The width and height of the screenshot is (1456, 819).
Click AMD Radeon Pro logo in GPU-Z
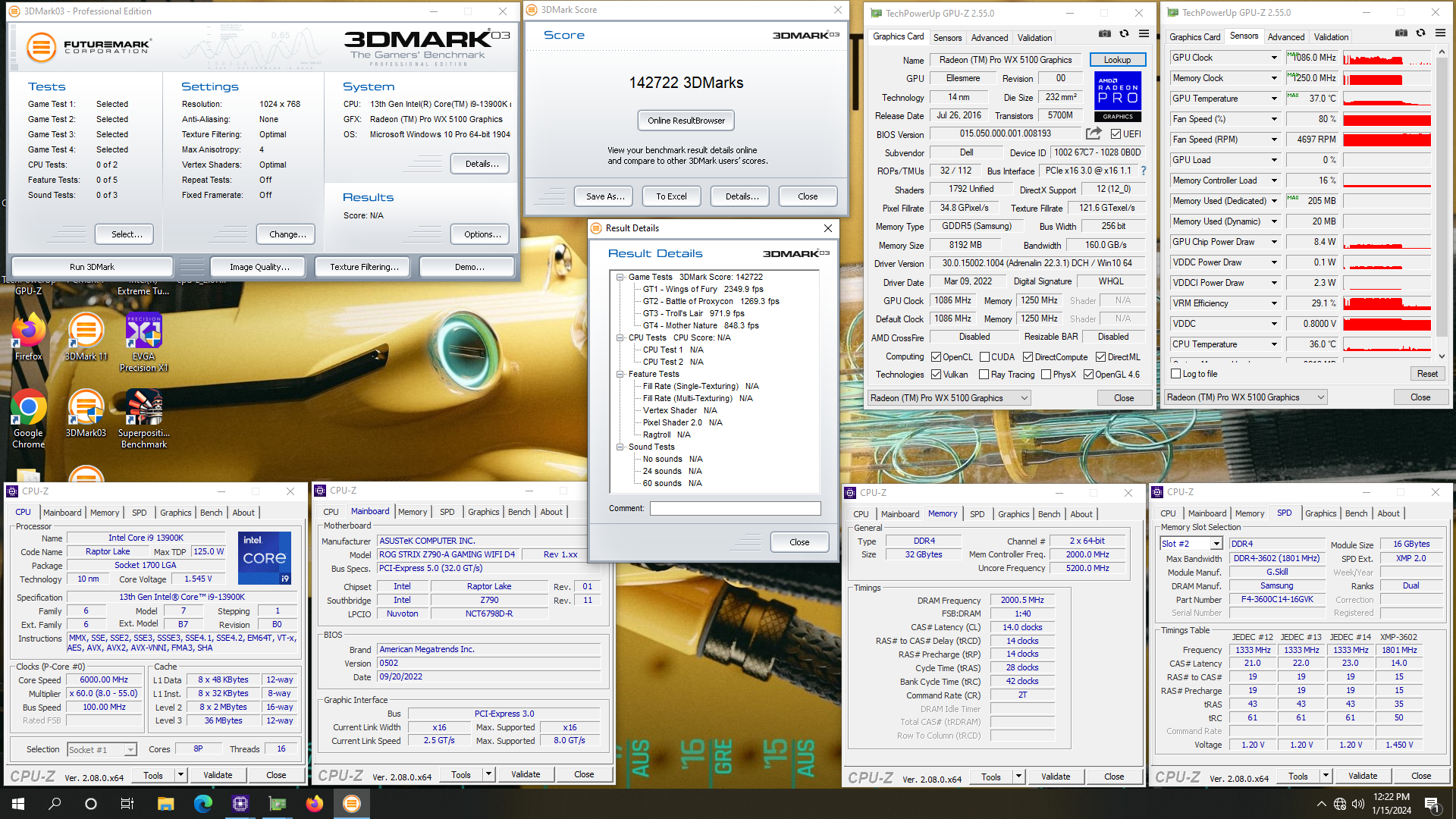[x=1118, y=96]
